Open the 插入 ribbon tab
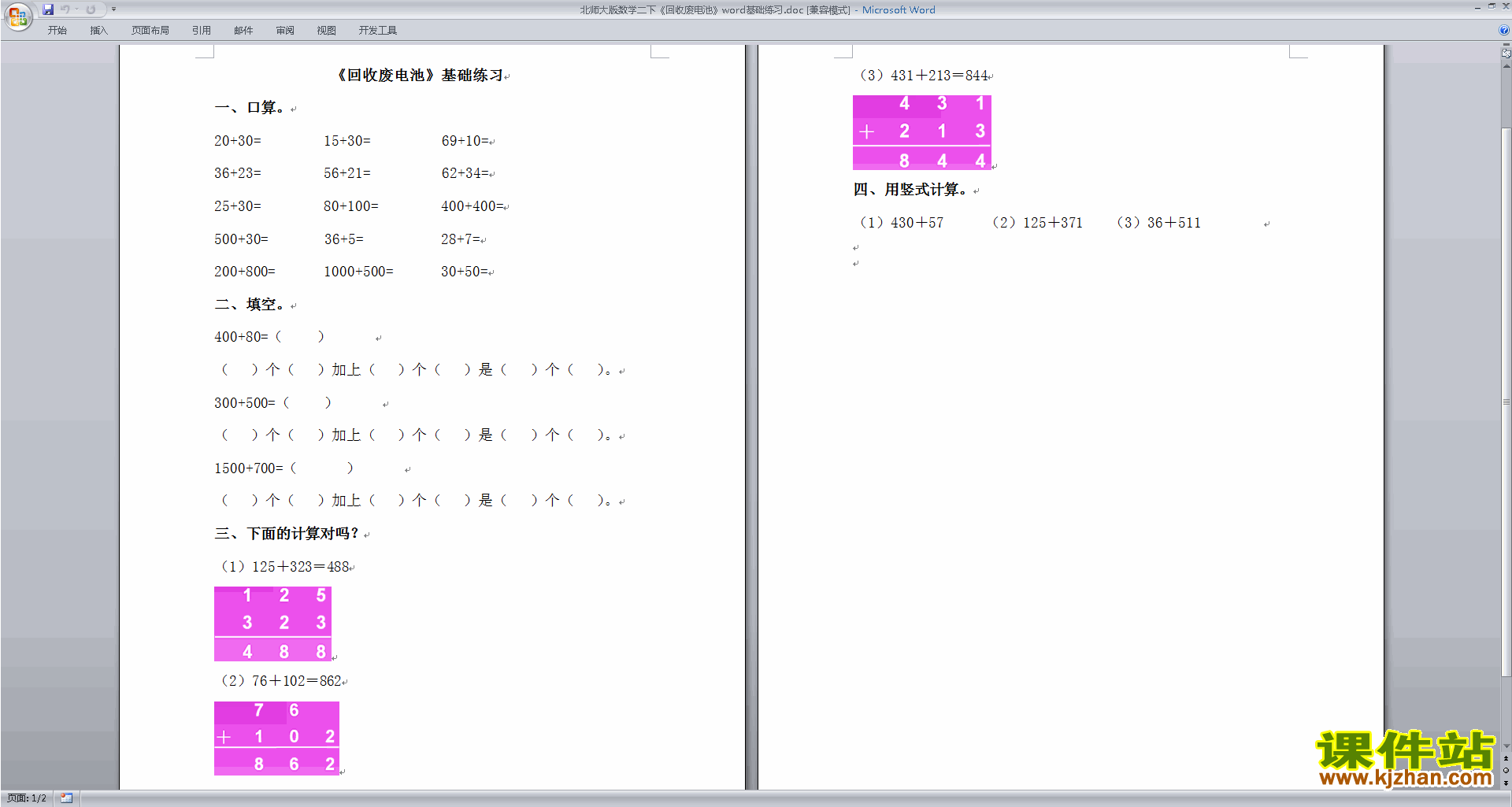 point(98,30)
